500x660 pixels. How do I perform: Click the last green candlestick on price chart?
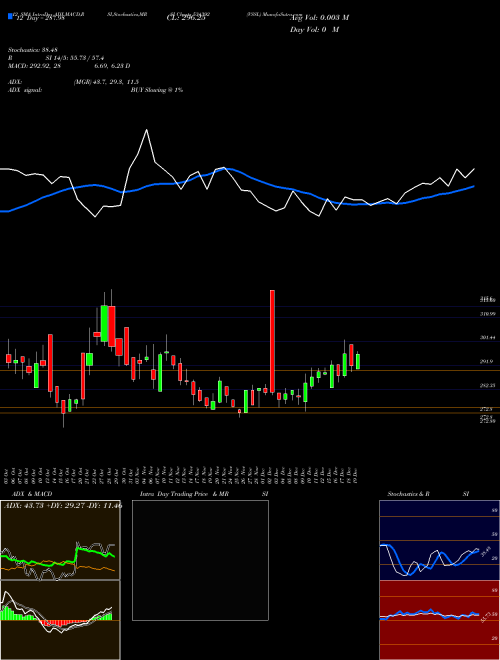pos(358,362)
